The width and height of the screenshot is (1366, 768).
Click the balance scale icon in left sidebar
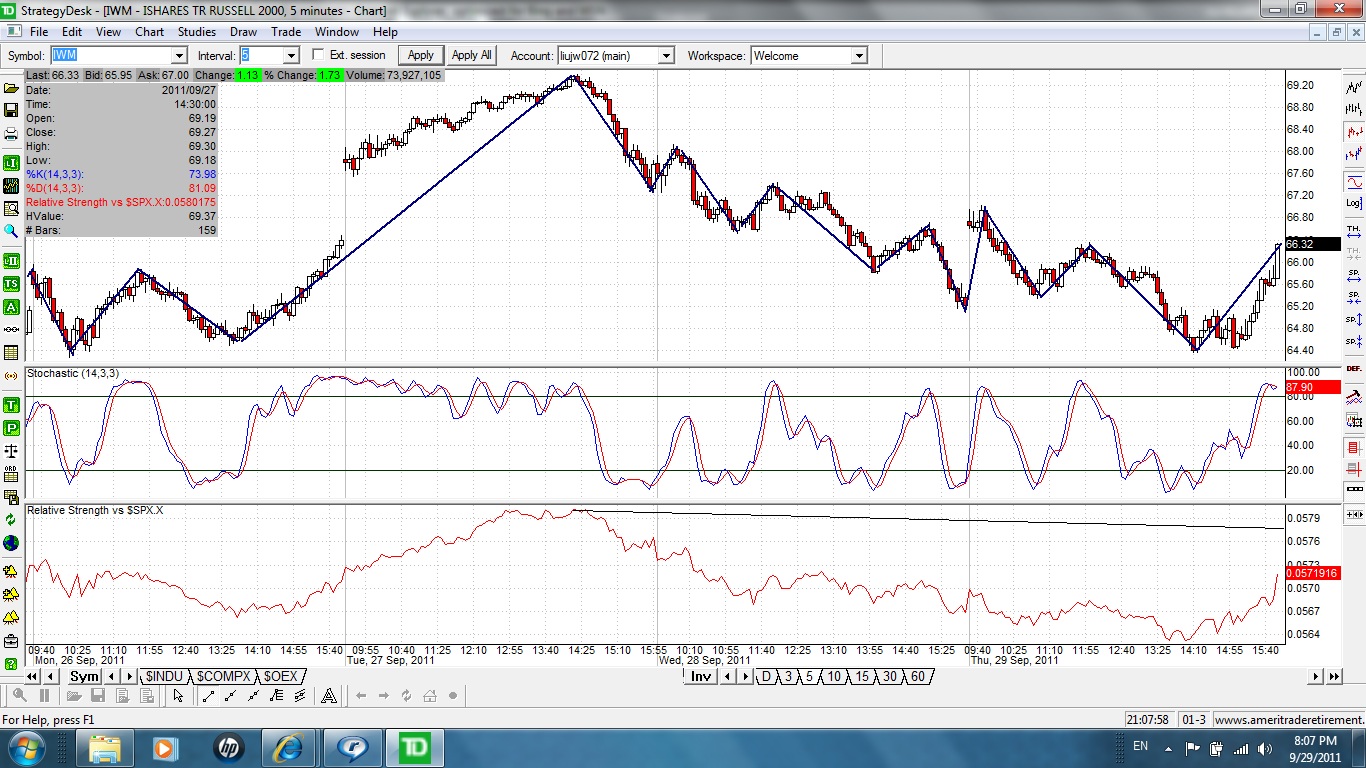tap(11, 451)
